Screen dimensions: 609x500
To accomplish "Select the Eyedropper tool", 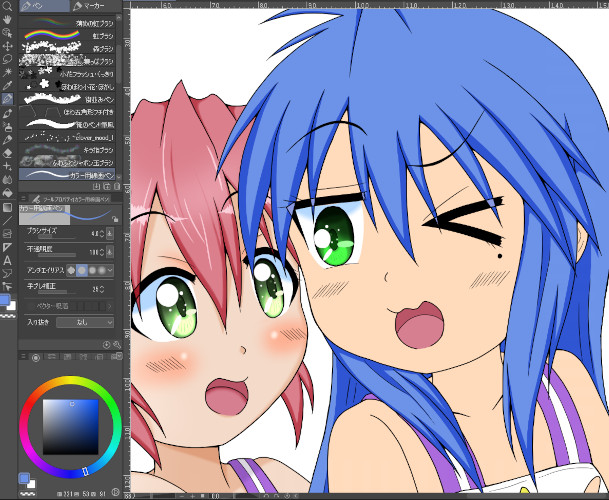I will pos(7,85).
